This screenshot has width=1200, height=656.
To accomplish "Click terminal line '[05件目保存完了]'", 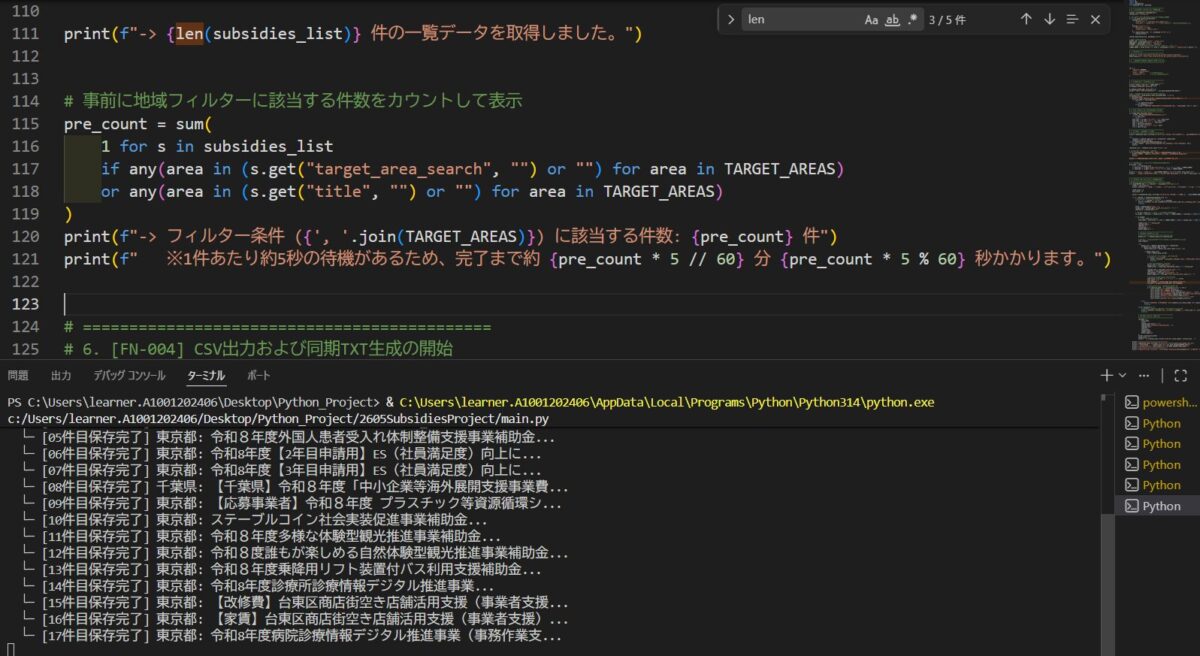I will point(290,437).
